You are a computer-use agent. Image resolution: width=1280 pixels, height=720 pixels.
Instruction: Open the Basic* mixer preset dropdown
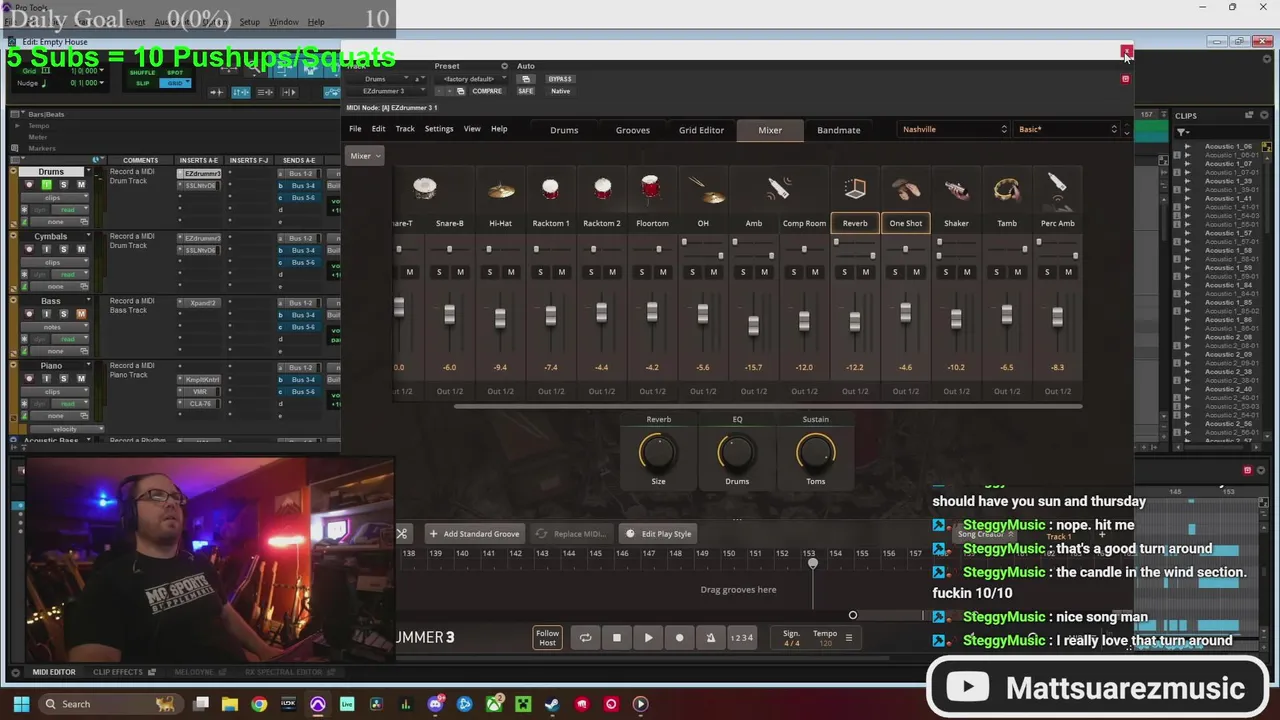click(1067, 129)
